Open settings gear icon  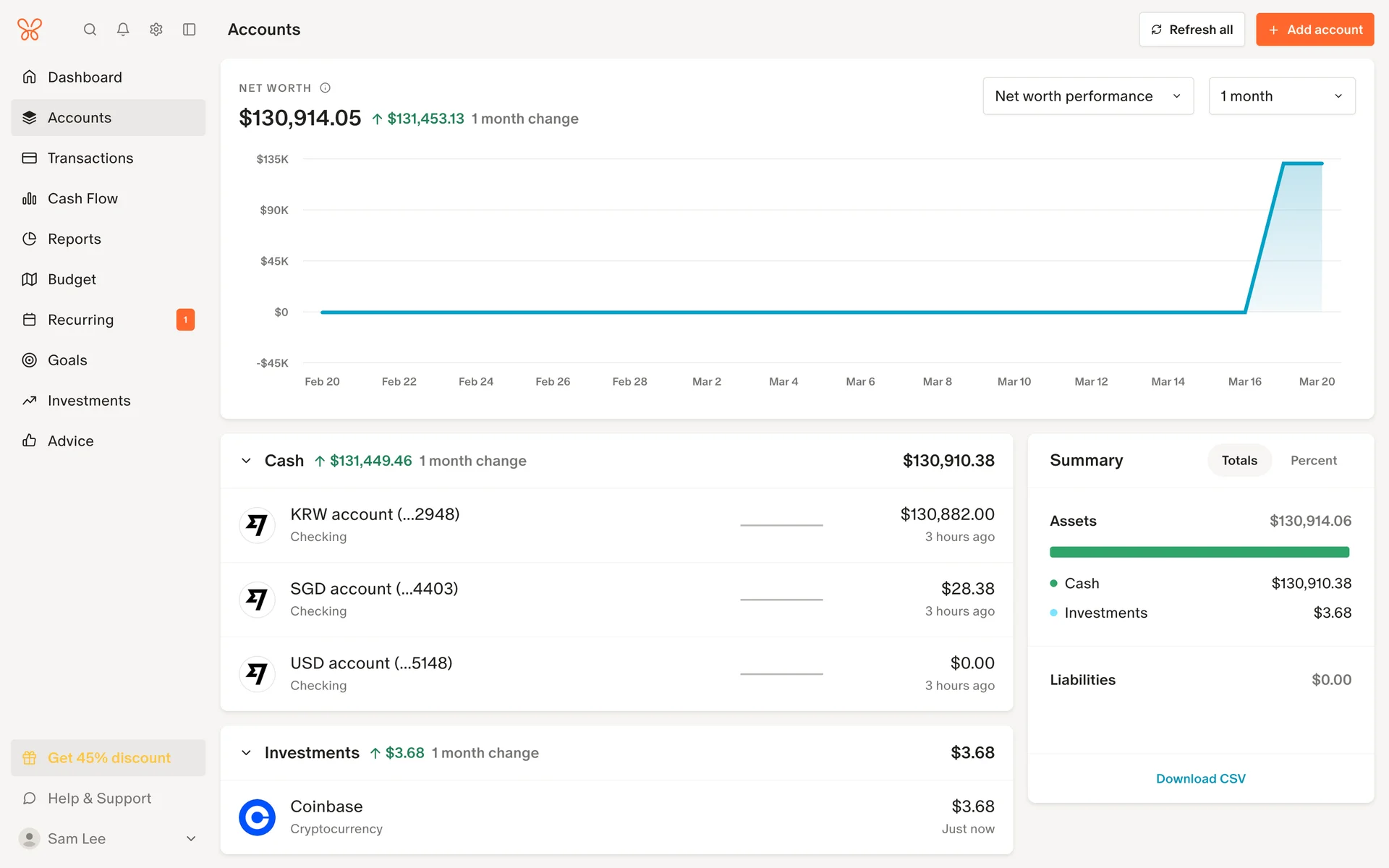[x=156, y=30]
